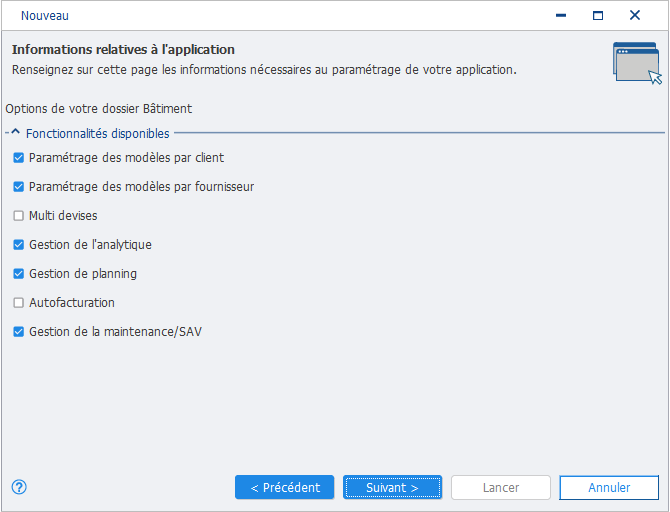Viewport: 670px width, 512px height.
Task: Click the Autofacturation label text
Action: (72, 303)
